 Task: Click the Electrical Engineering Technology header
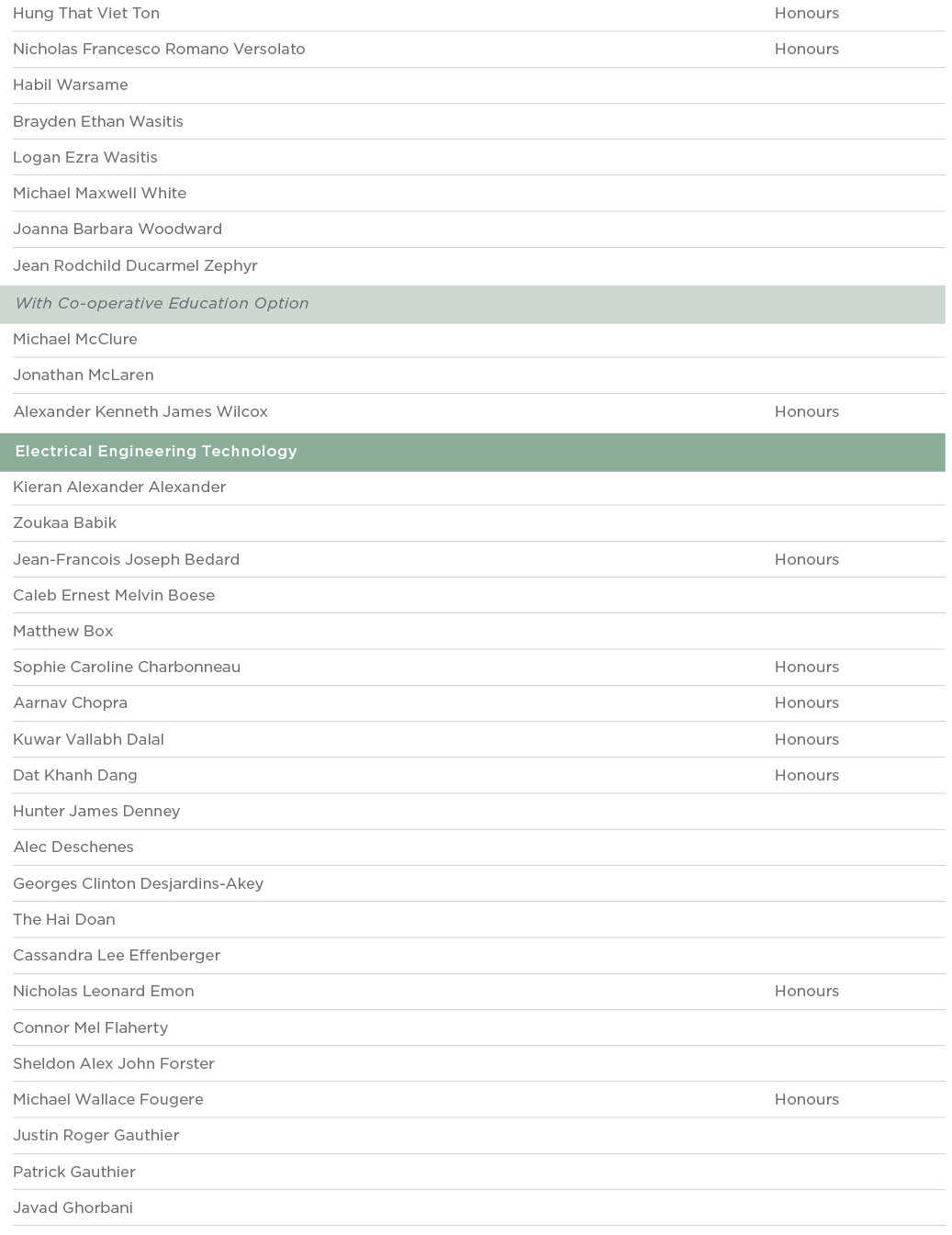(x=156, y=451)
